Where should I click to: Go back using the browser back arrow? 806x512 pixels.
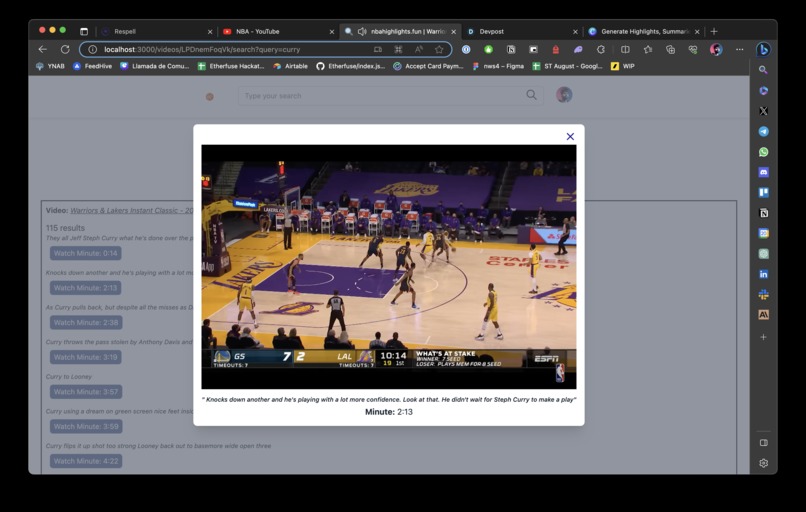tap(43, 49)
